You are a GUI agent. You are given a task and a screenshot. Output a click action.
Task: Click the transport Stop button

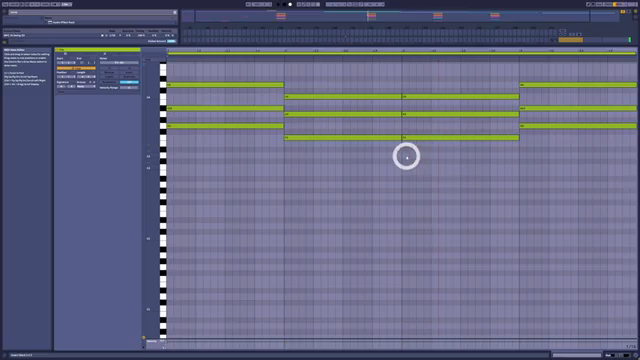point(284,4)
